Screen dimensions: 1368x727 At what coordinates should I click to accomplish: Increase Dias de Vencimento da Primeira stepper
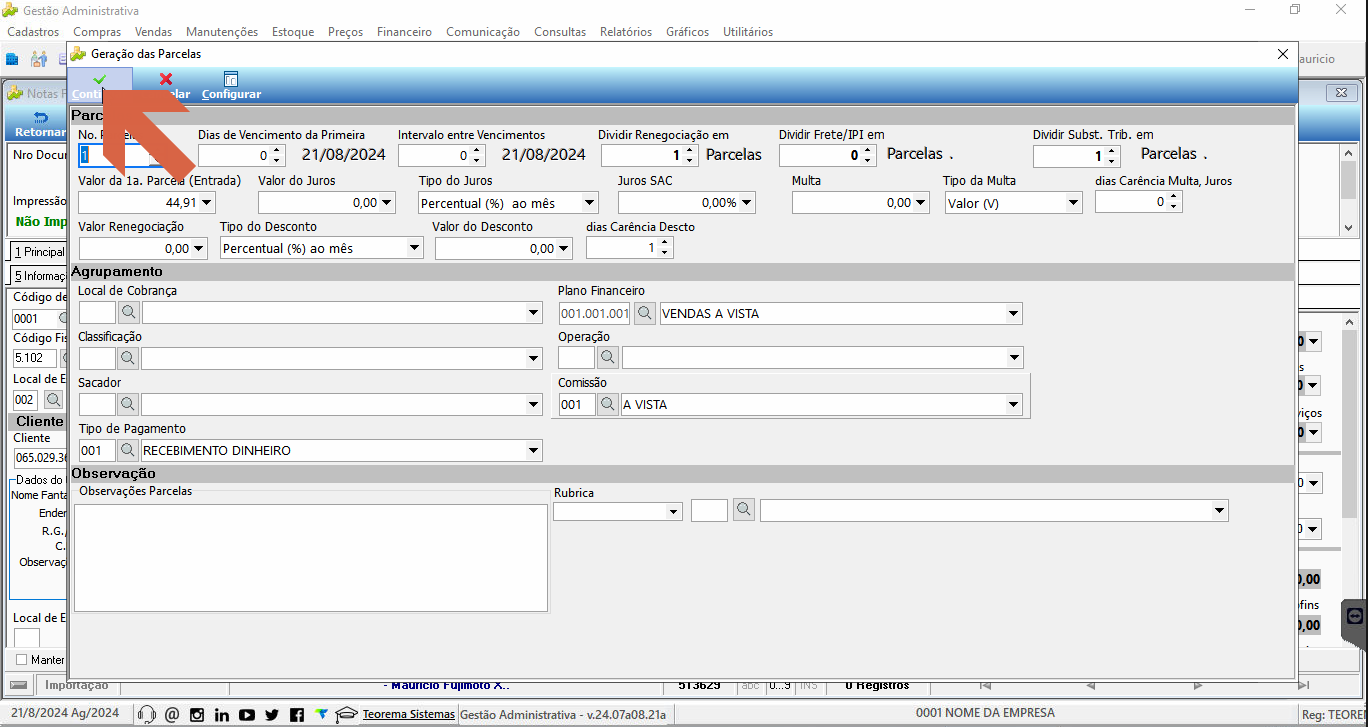[x=278, y=151]
